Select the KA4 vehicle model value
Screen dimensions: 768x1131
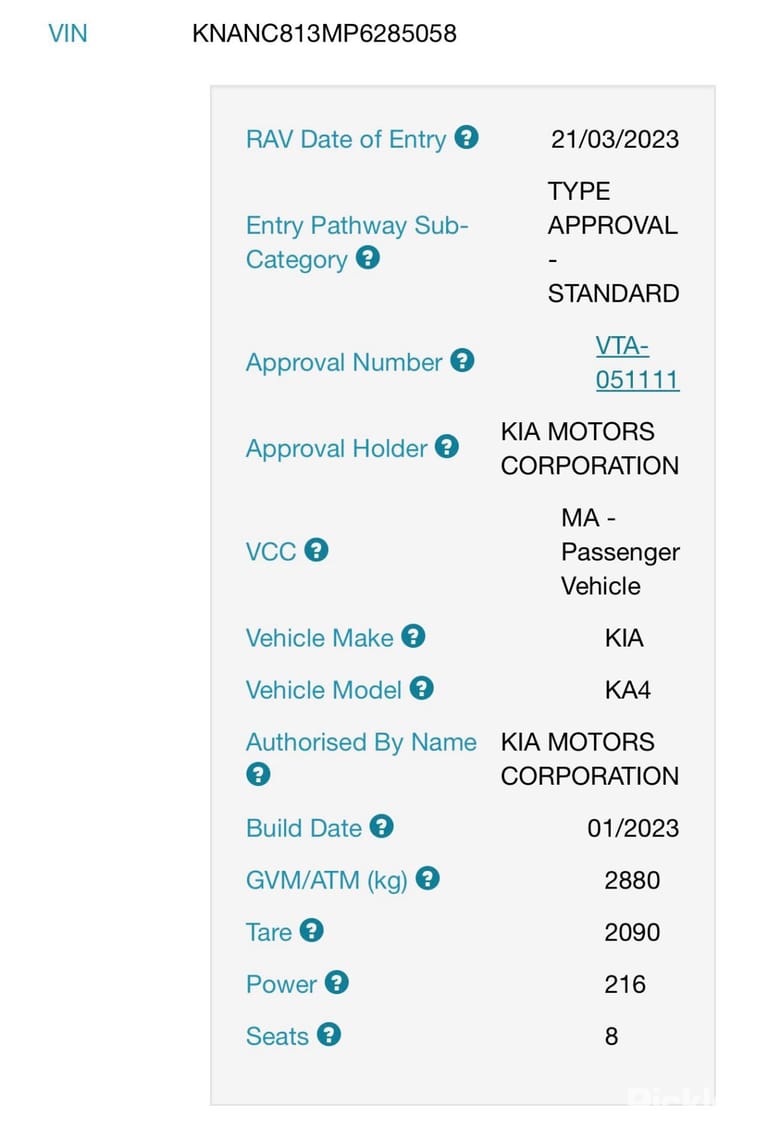click(x=628, y=690)
